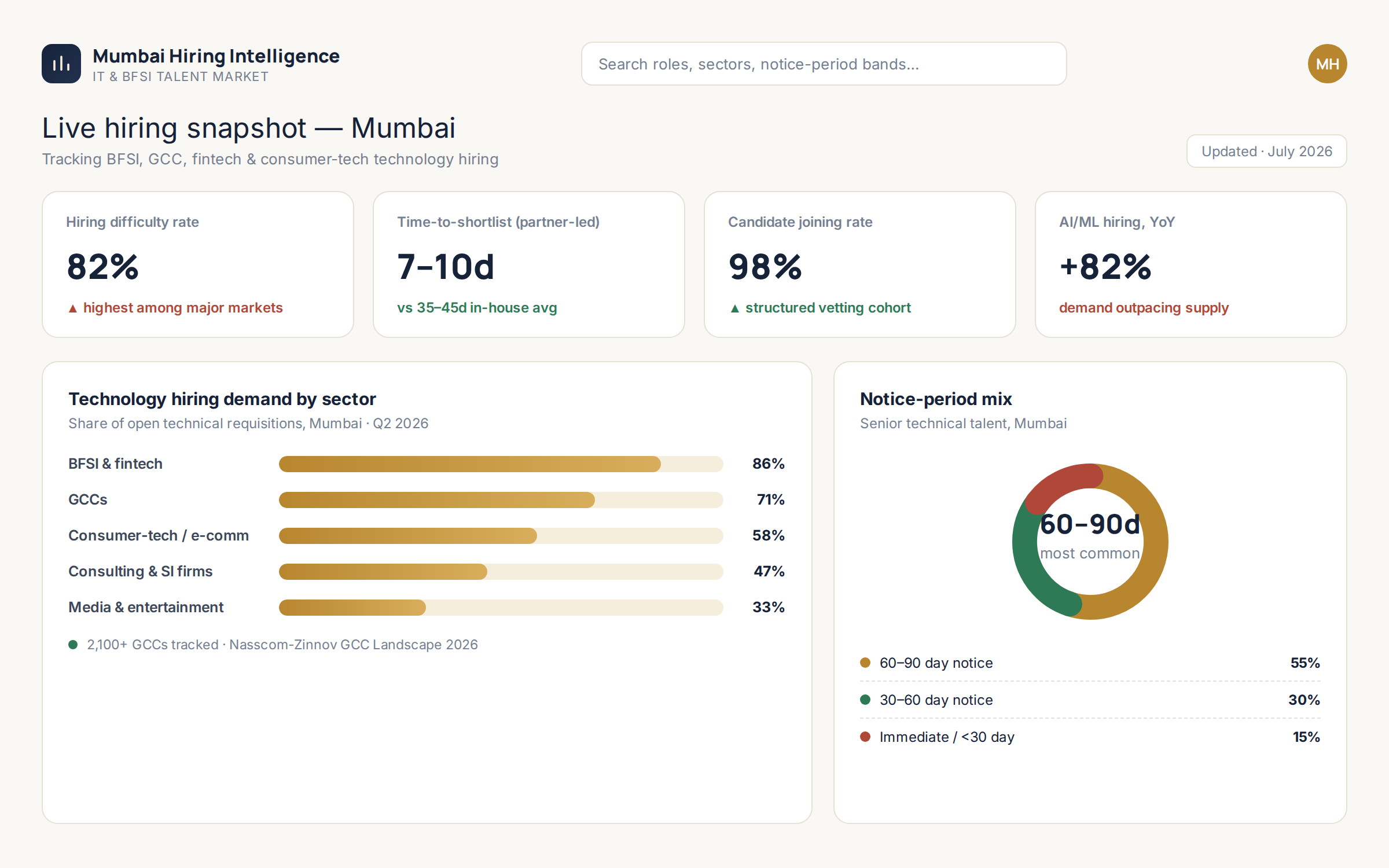Click the 15% notice-period value
The width and height of the screenshot is (1389, 868).
1306,737
